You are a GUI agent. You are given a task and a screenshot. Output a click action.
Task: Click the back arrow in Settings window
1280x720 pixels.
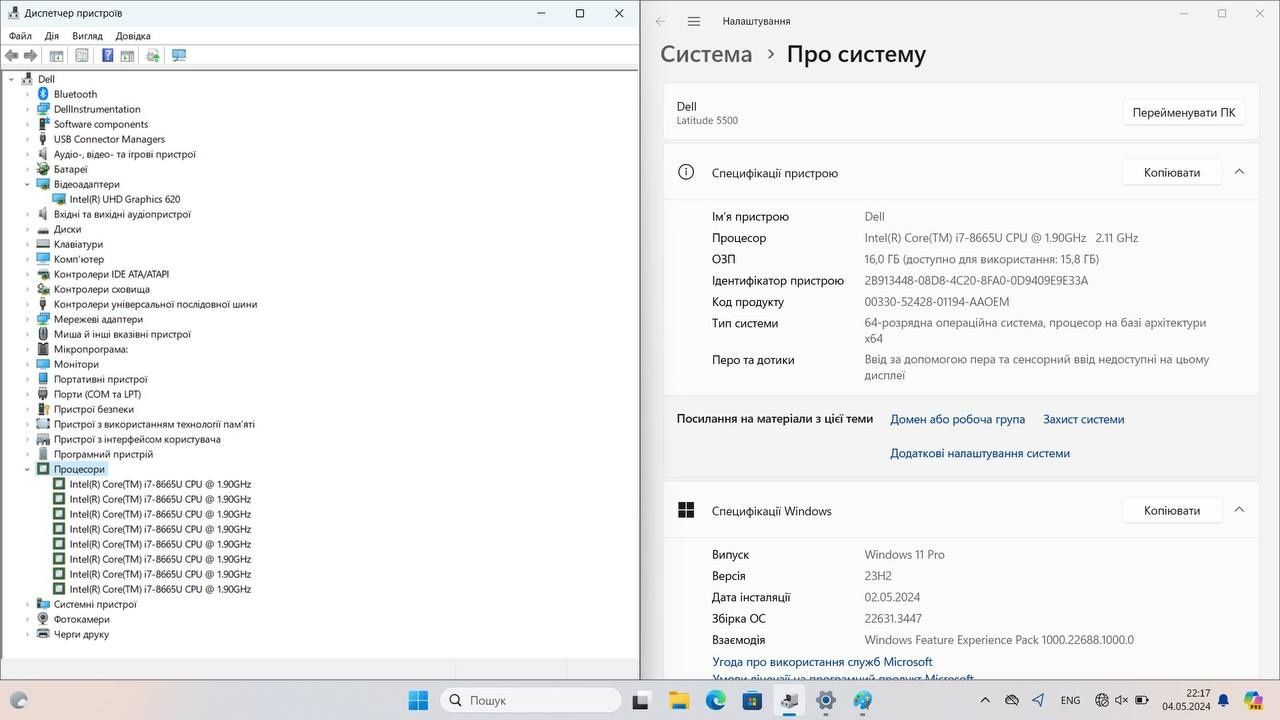click(x=661, y=21)
